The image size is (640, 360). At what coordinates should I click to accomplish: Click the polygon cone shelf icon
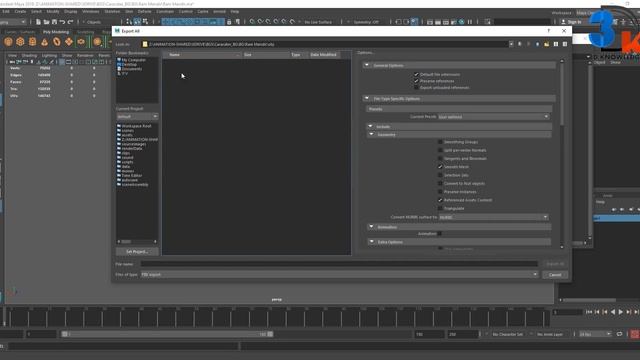pyautogui.click(x=44, y=42)
